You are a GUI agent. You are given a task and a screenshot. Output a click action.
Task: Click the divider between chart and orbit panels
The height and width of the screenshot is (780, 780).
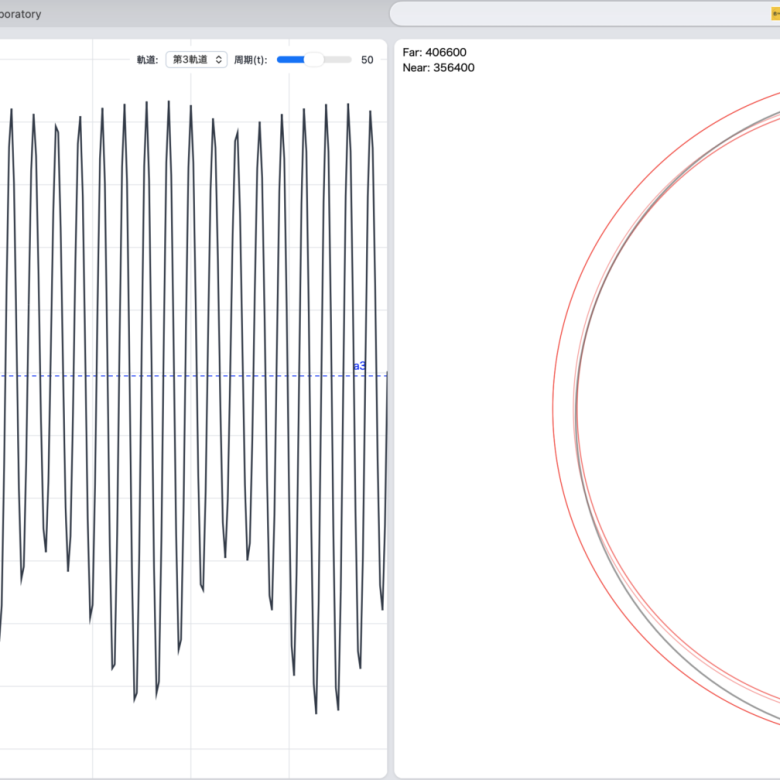(x=391, y=400)
